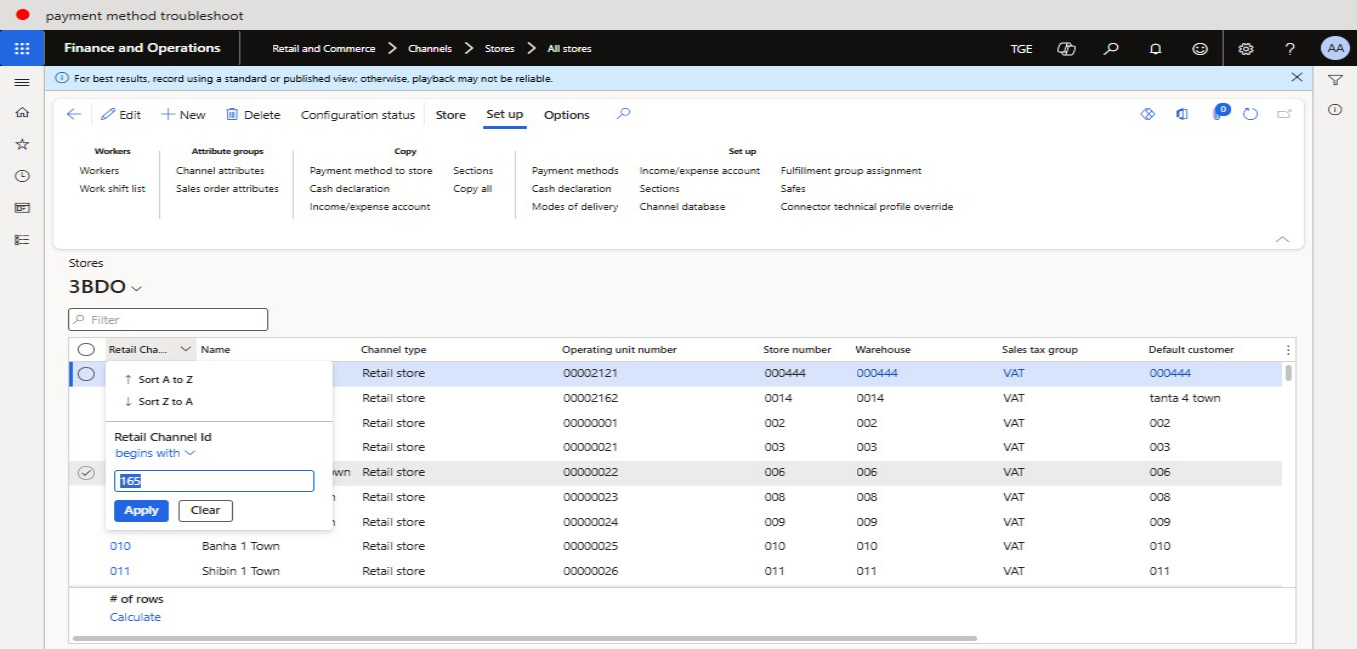Open the Store tab in action pane
This screenshot has height=649, width=1357.
tap(450, 115)
